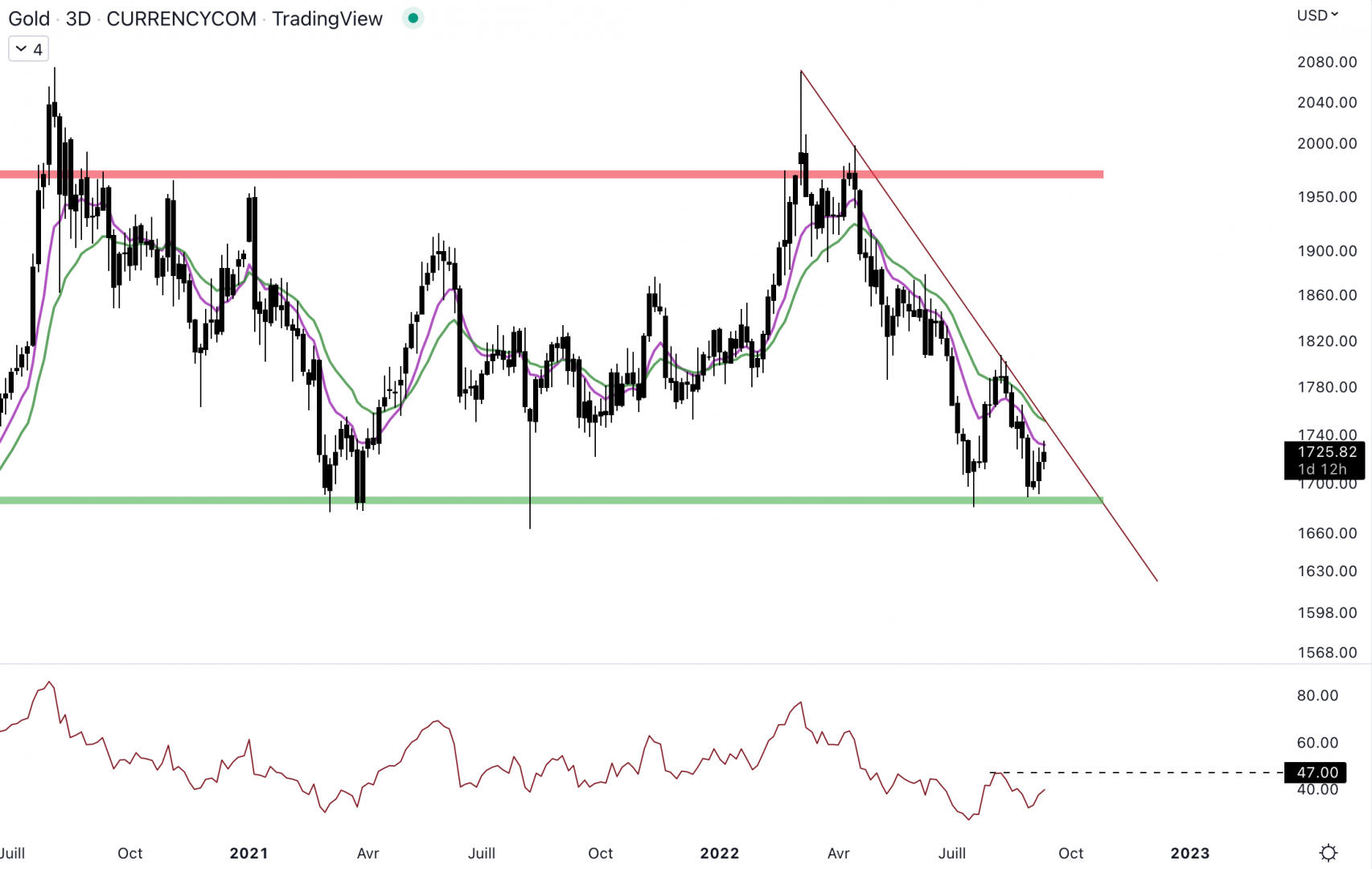The image size is (1372, 869).
Task: Click the 1598.00 price axis label
Action: pos(1327,613)
